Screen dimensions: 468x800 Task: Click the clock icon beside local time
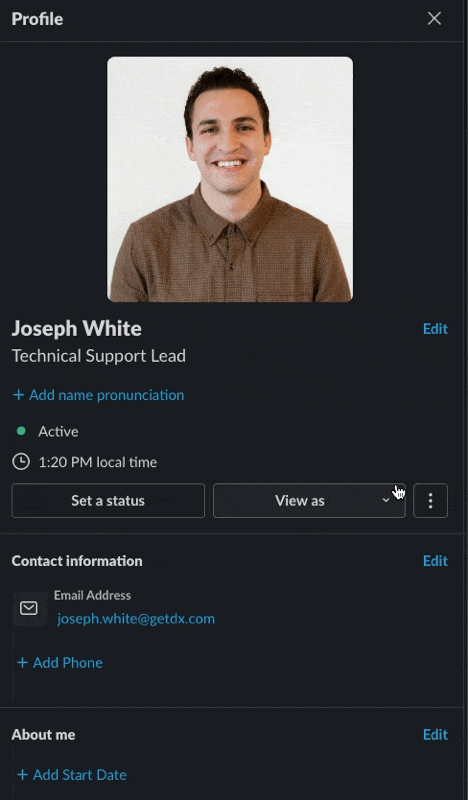click(20, 462)
